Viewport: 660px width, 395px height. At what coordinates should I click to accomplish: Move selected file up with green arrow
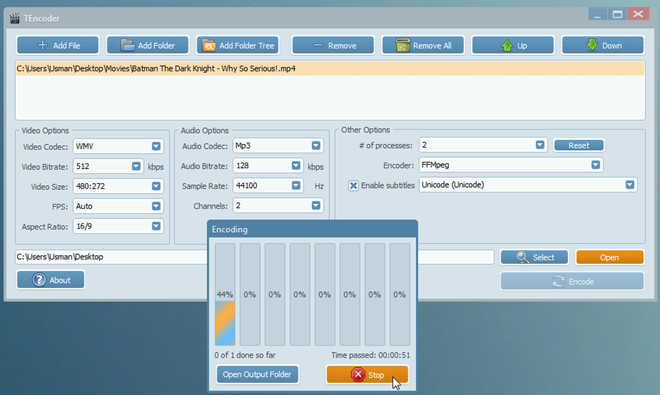point(507,45)
